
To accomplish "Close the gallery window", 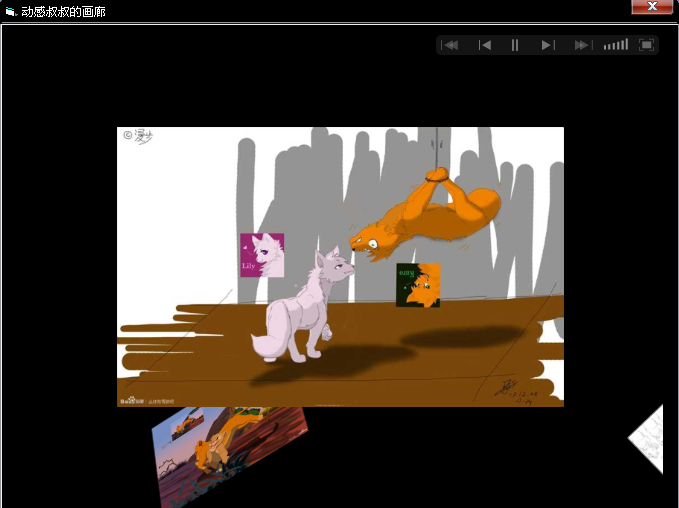I will coord(652,6).
